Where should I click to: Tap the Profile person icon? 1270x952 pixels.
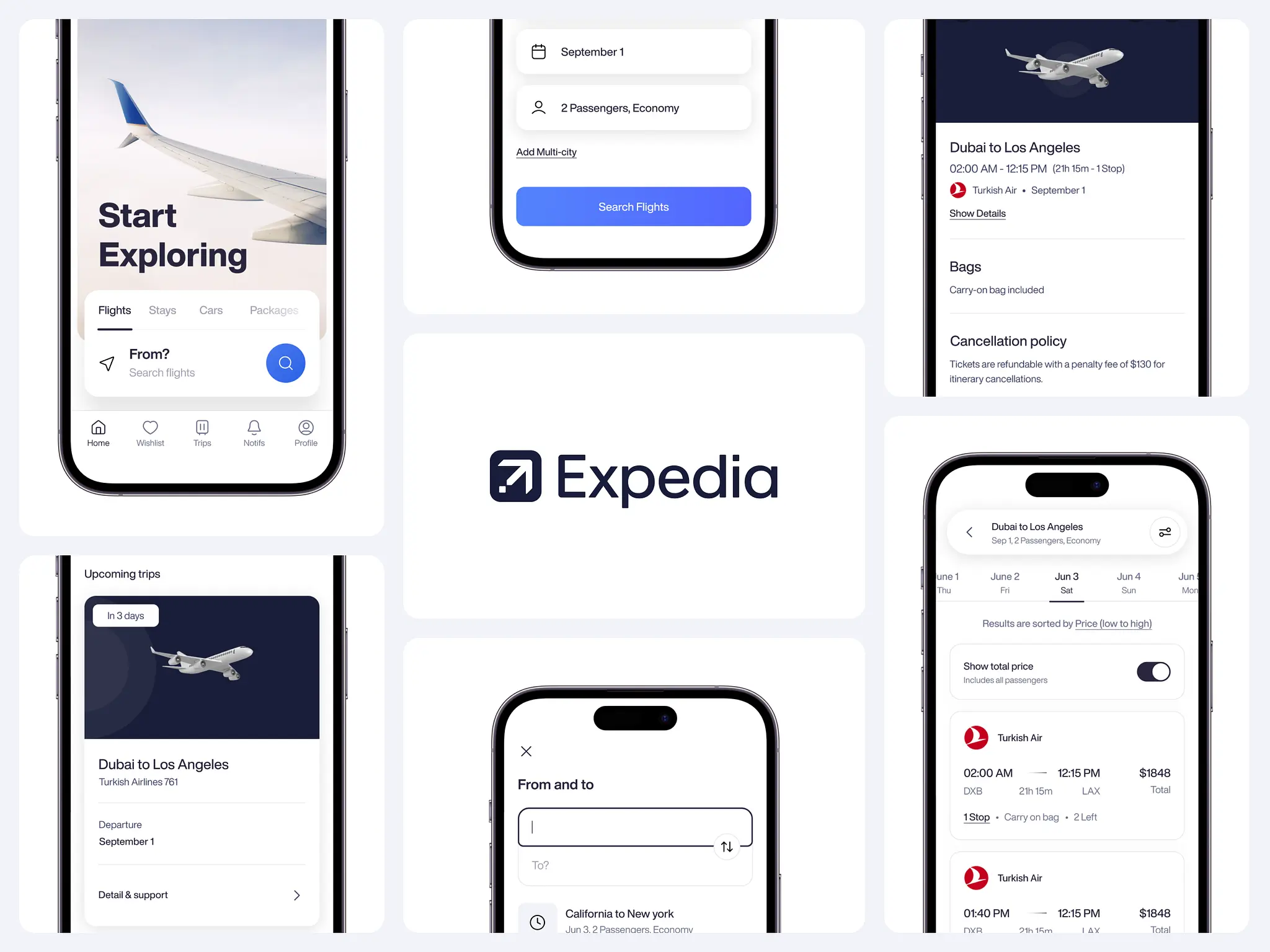tap(306, 427)
